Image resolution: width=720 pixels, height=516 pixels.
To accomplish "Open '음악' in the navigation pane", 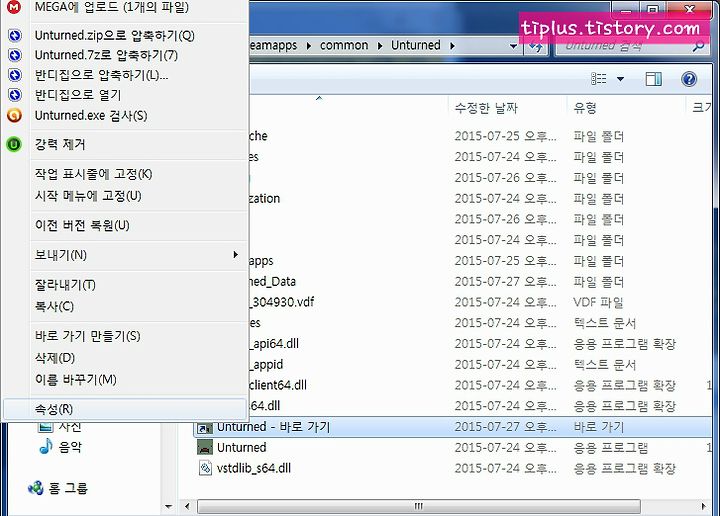I will (70, 447).
